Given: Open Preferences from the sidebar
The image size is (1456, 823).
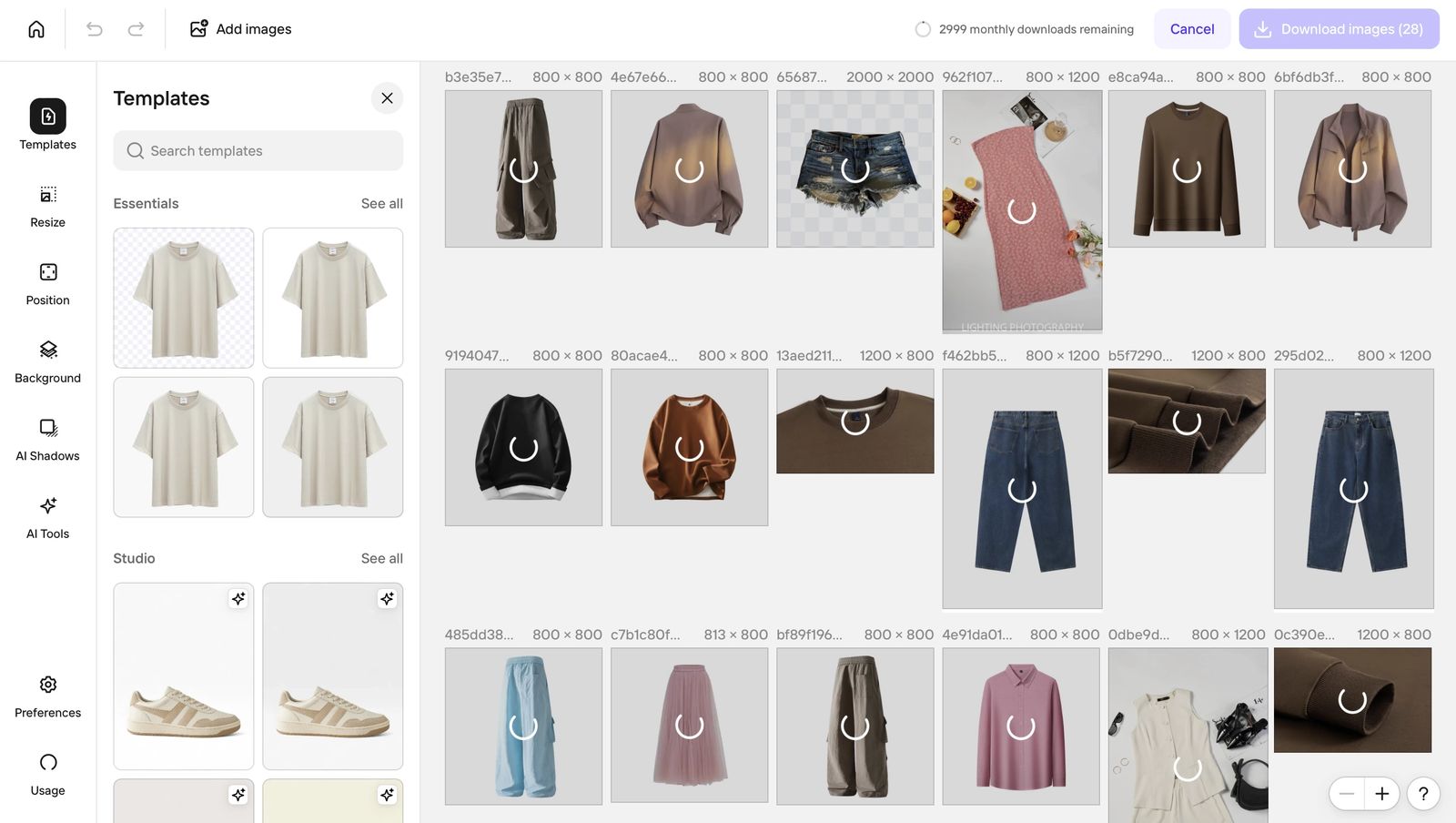Looking at the screenshot, I should [x=47, y=697].
